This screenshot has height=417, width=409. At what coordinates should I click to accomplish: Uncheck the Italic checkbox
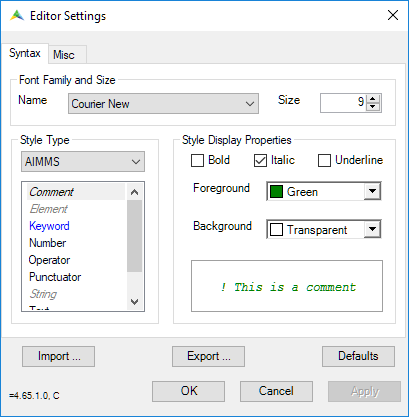260,160
